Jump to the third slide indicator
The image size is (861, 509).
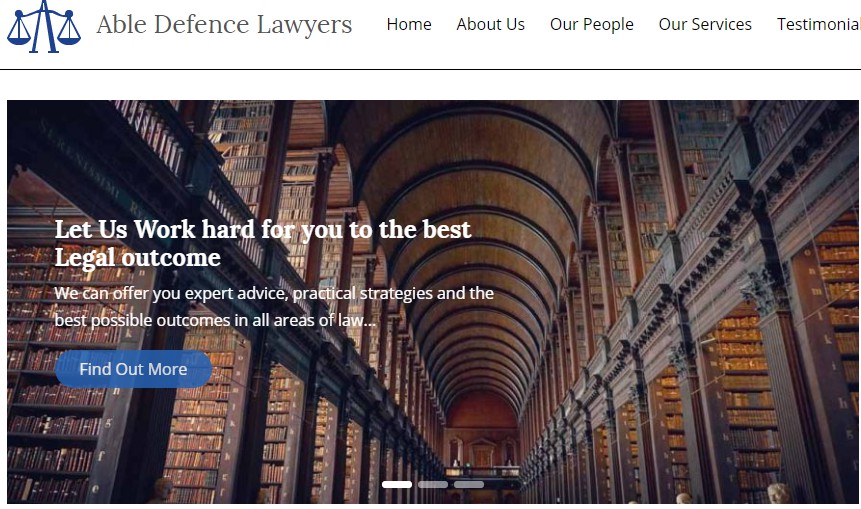[x=469, y=484]
